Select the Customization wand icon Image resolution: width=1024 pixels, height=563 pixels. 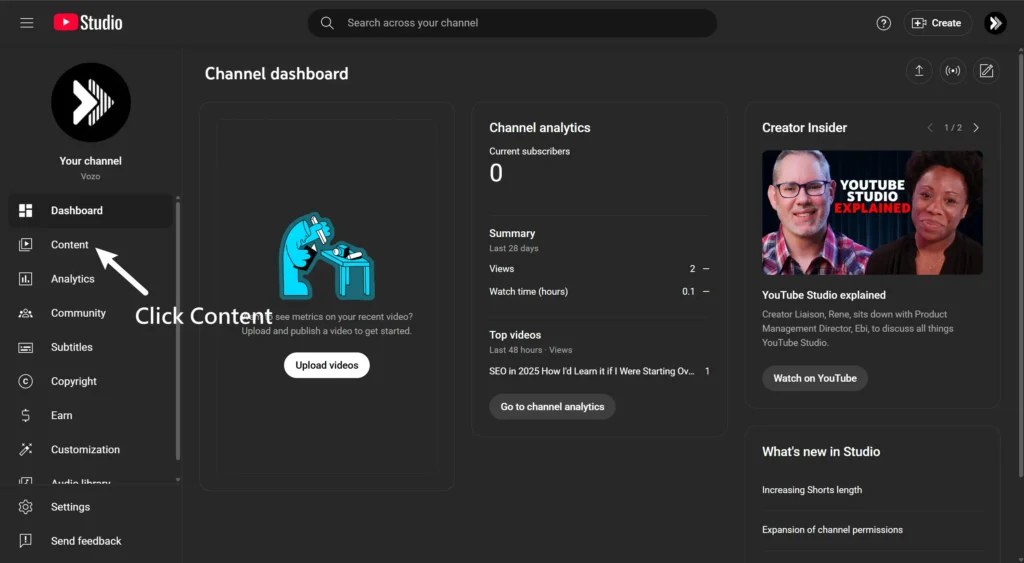click(25, 449)
